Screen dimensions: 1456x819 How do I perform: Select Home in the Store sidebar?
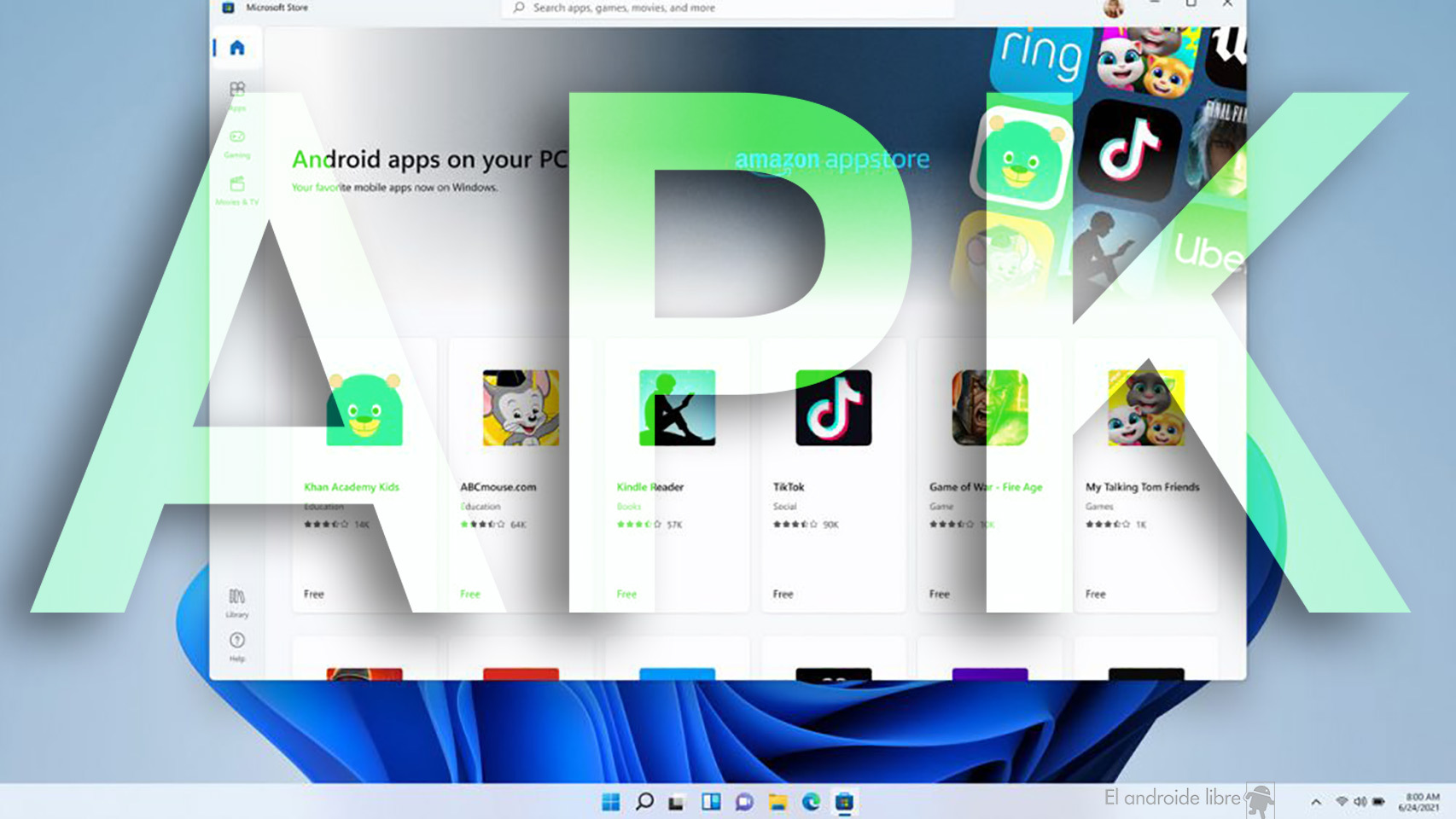[x=237, y=49]
